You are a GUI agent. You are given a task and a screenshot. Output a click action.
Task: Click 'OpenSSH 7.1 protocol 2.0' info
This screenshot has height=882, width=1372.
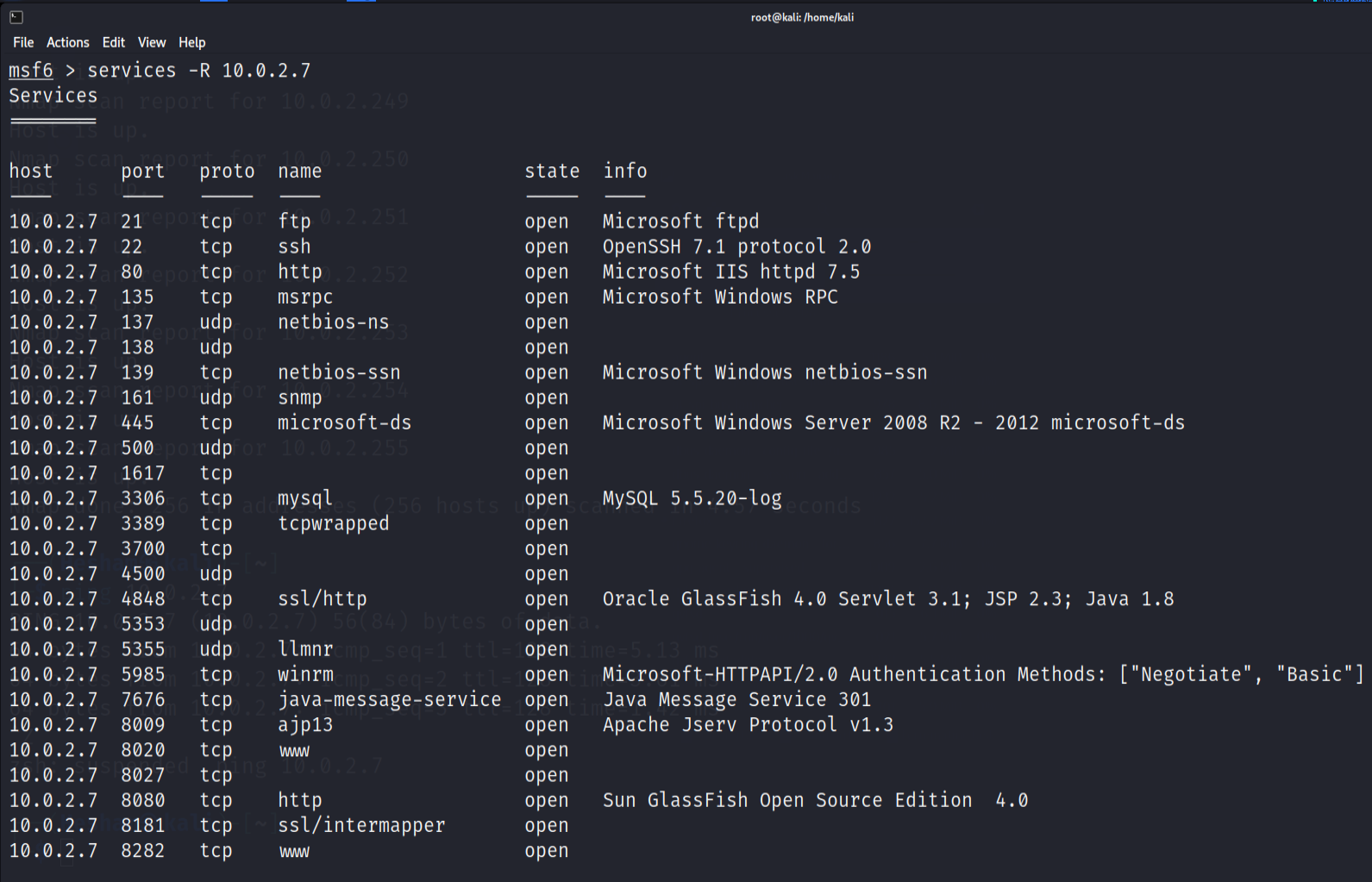(x=737, y=247)
